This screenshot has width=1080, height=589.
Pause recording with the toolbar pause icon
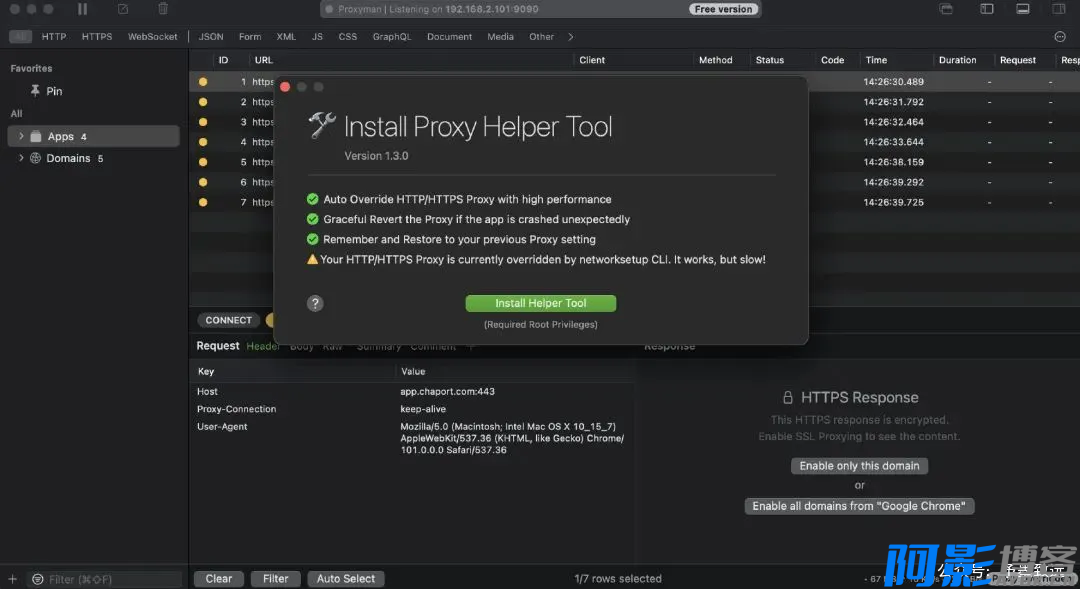83,9
